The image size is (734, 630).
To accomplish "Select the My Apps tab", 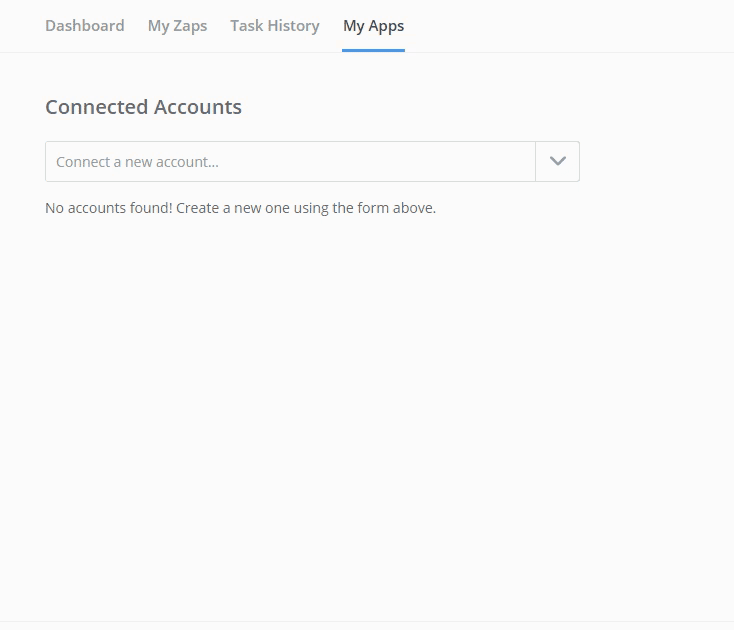I will [373, 26].
